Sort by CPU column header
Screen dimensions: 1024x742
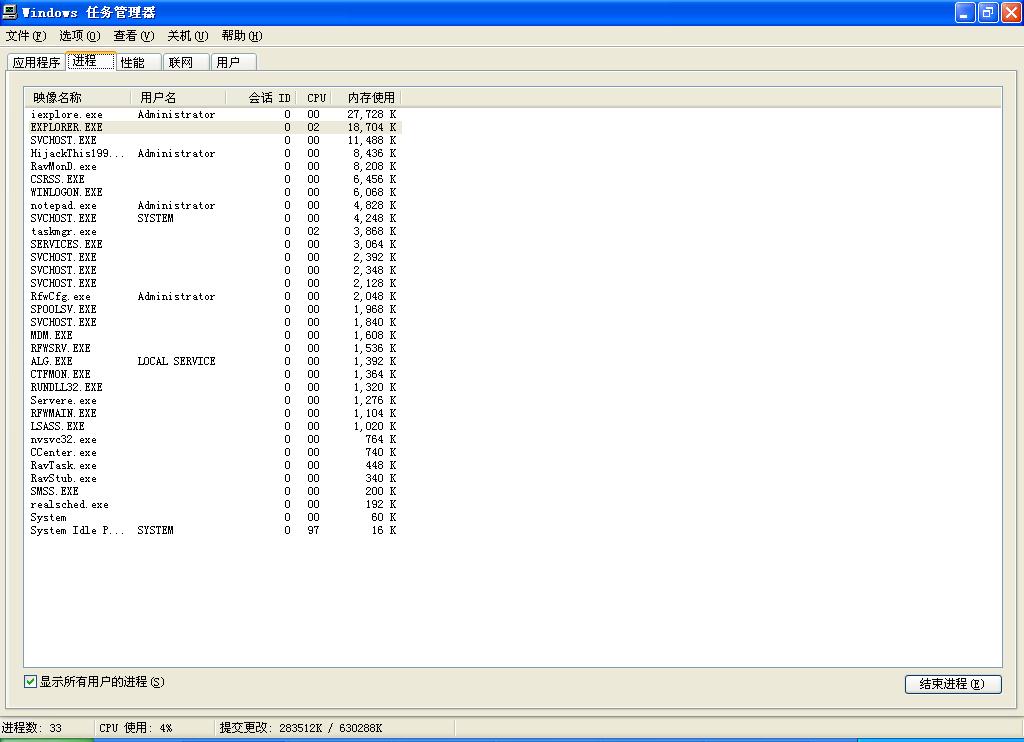tap(315, 98)
